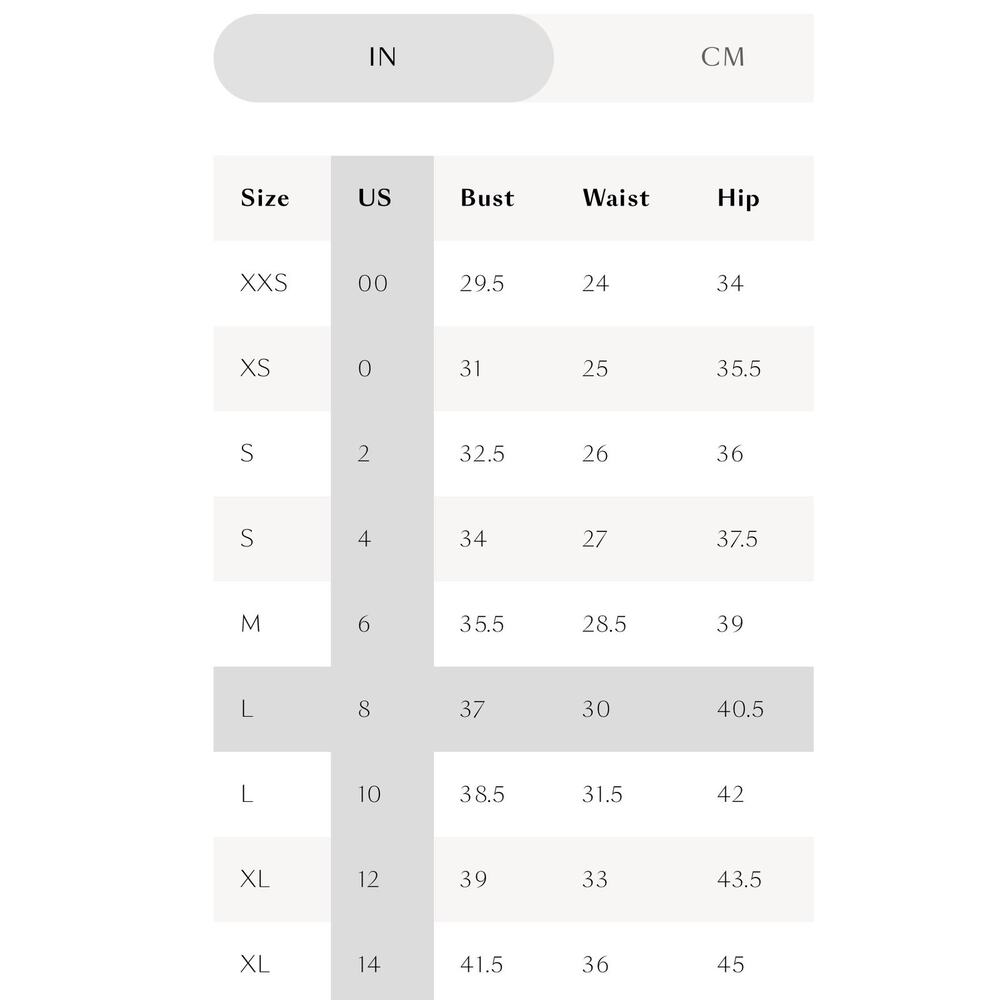This screenshot has height=1000, width=1000.
Task: Select the XXS size row
Action: click(513, 283)
